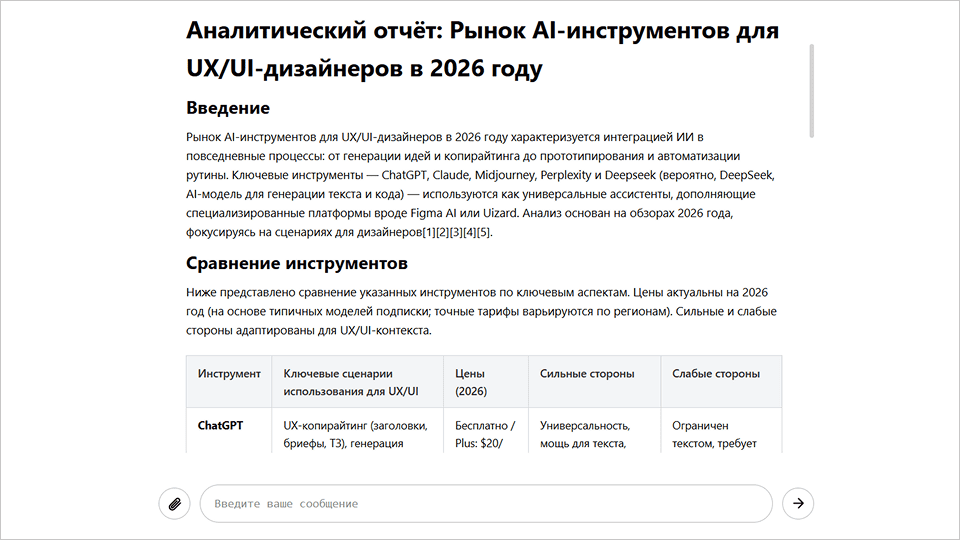The height and width of the screenshot is (540, 960).
Task: Click the "Слабые стороны" column header
Action: click(x=721, y=381)
